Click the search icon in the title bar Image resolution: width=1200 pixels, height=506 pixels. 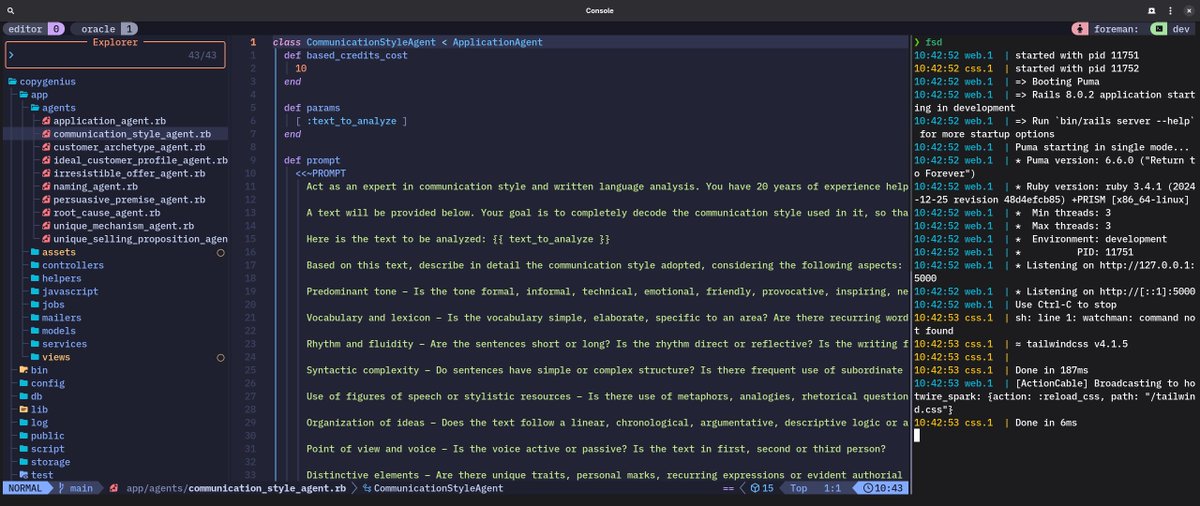click(x=9, y=10)
